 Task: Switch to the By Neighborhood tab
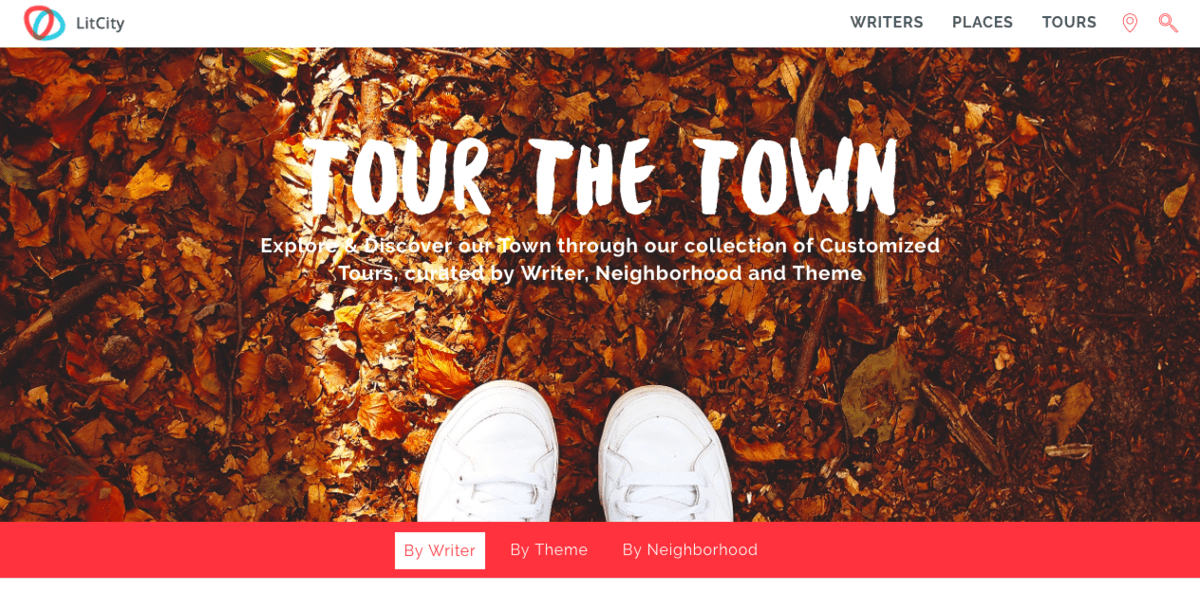pyautogui.click(x=690, y=550)
